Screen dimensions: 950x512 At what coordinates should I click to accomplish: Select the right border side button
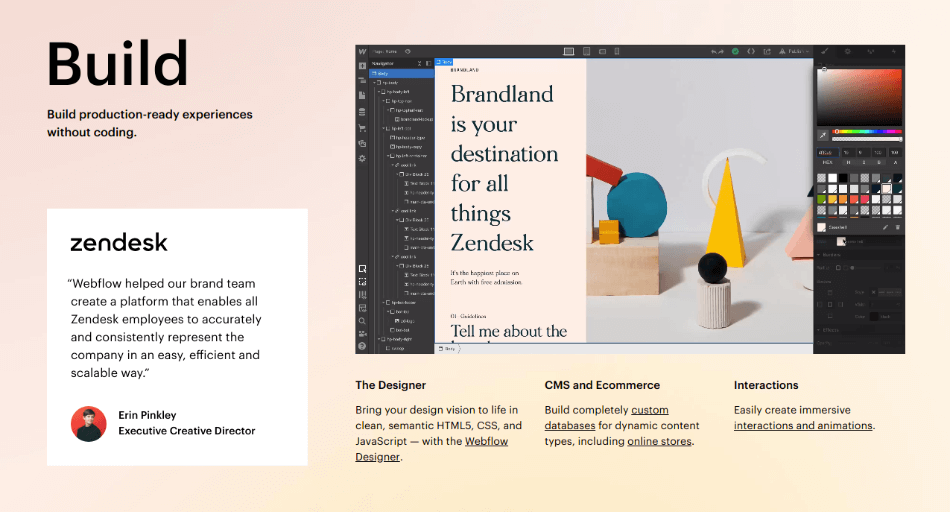coord(841,304)
